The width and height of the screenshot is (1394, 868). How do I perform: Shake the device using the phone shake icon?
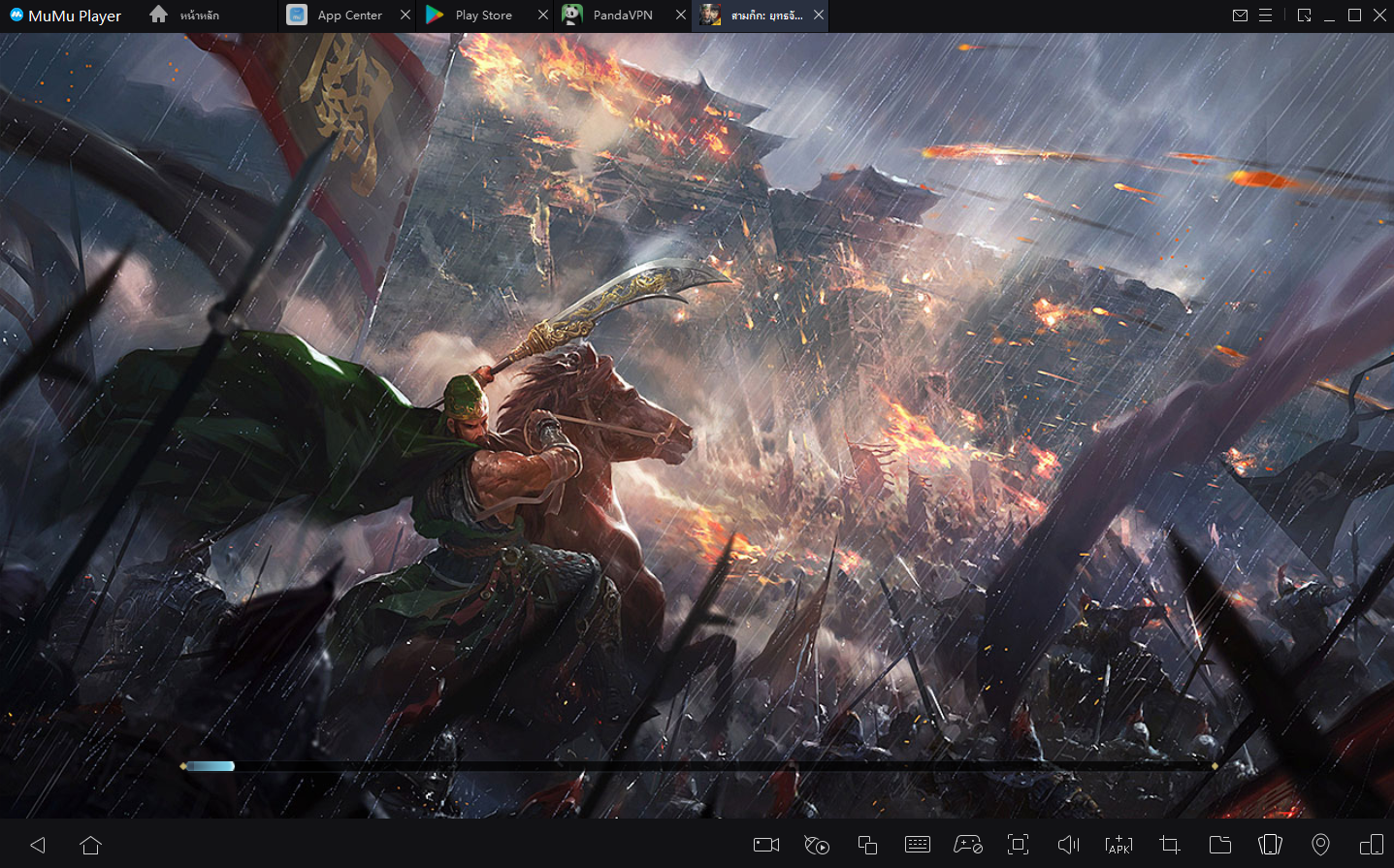[x=1270, y=845]
